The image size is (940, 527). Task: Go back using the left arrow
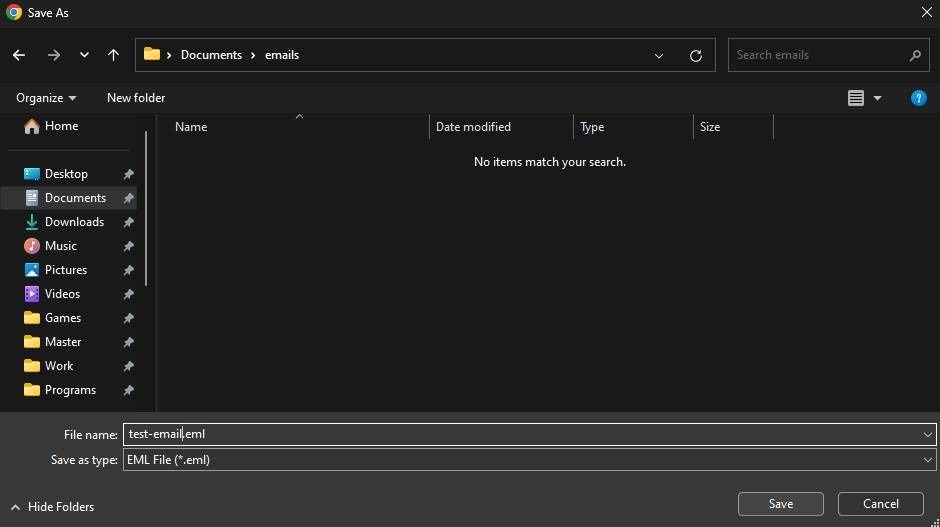click(x=19, y=55)
